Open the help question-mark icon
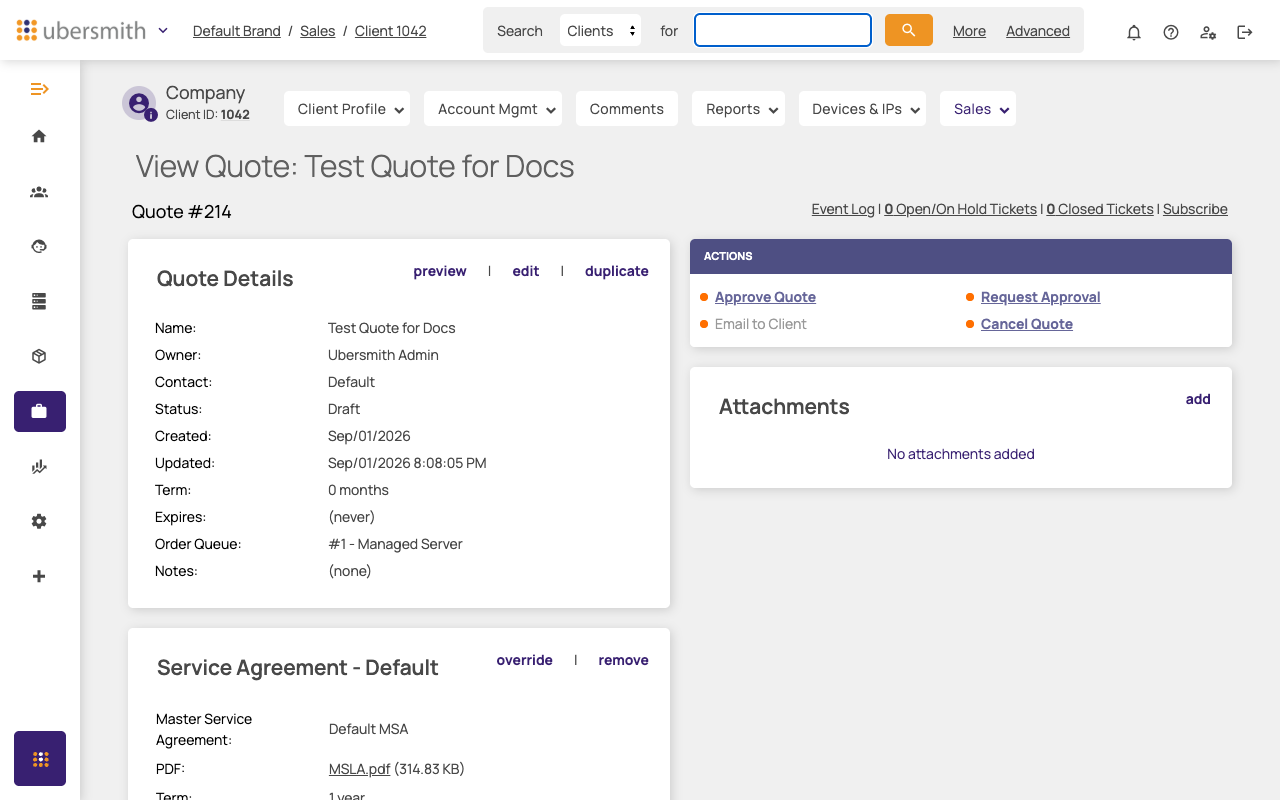The height and width of the screenshot is (800, 1280). click(x=1171, y=32)
